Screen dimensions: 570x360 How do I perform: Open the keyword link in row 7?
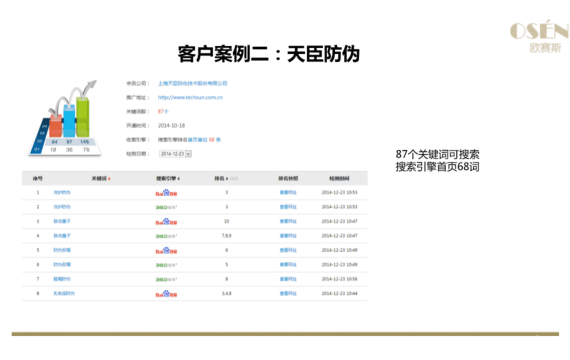[x=62, y=279]
